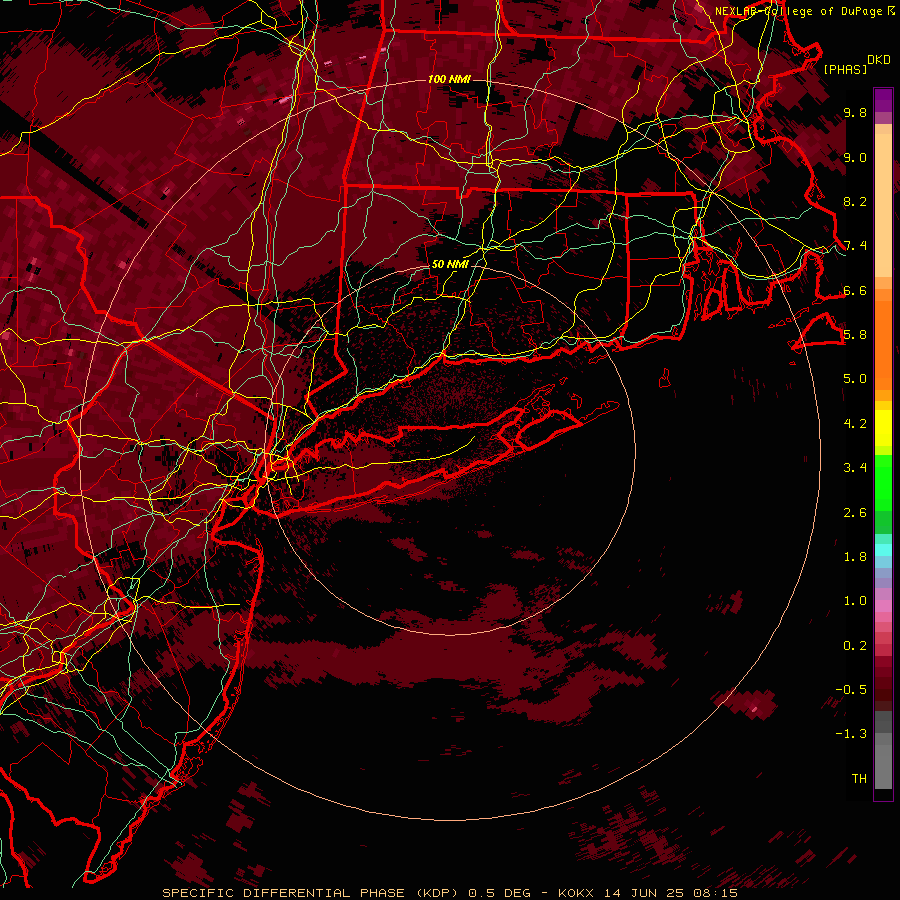This screenshot has width=900, height=900.
Task: Click the [PHAS] unit label
Action: [845, 69]
